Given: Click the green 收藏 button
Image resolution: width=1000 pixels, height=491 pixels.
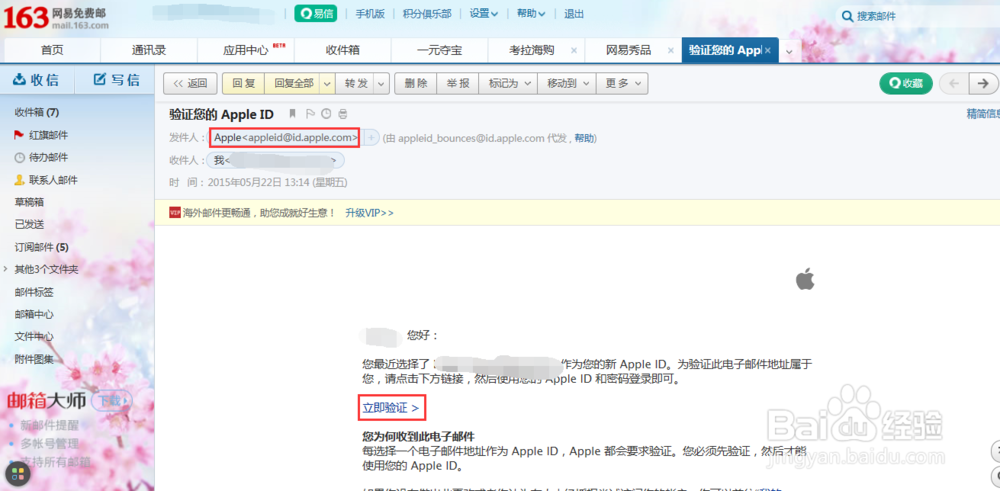Looking at the screenshot, I should tap(906, 83).
